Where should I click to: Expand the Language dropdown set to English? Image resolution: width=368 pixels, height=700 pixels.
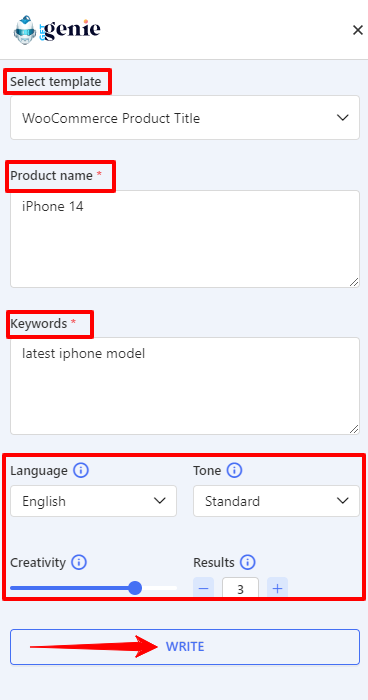point(93,501)
